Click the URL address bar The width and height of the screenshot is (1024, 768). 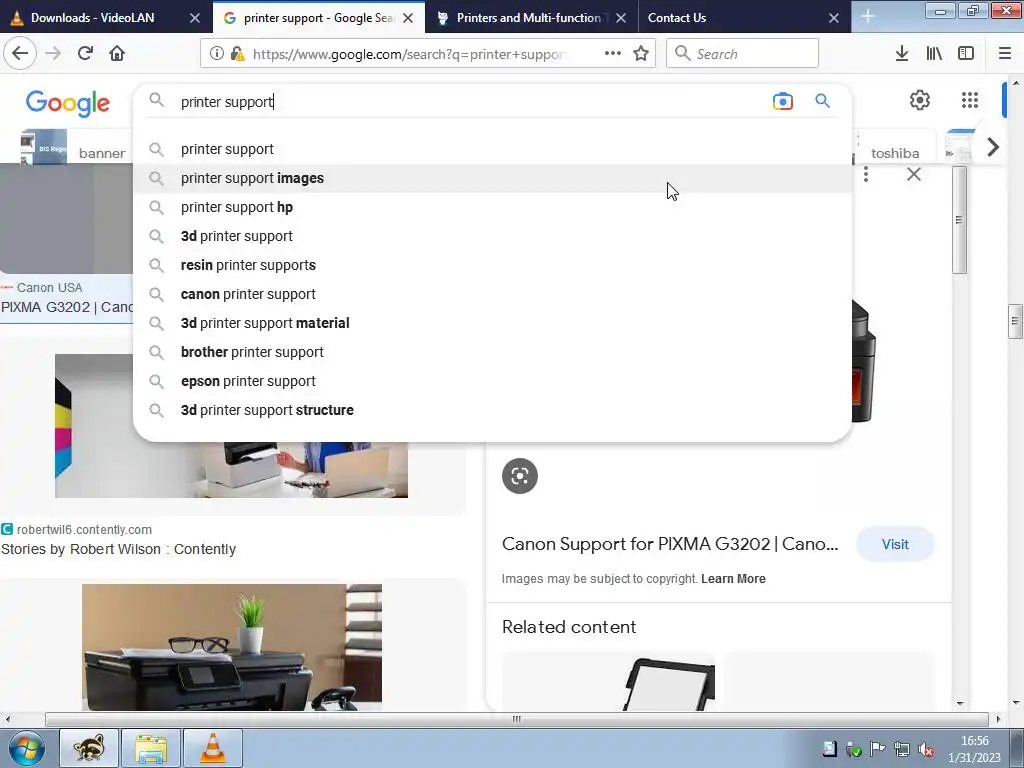[x=408, y=54]
